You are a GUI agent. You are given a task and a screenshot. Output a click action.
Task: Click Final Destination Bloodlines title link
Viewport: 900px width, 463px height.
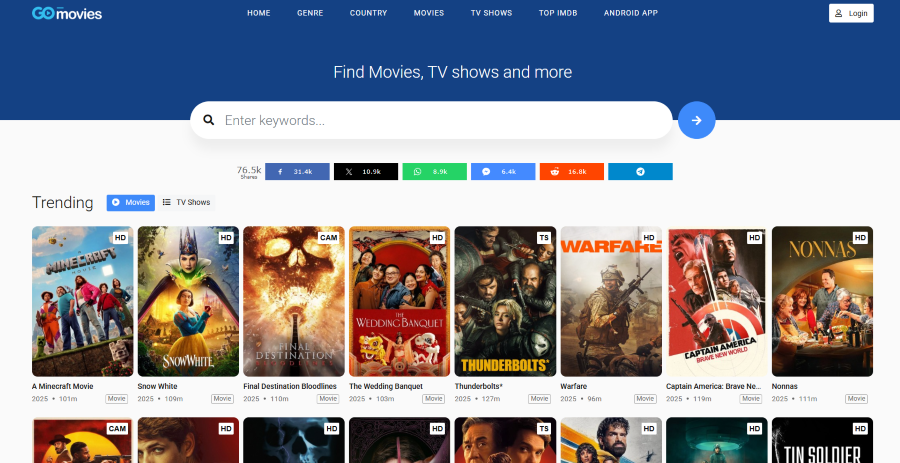pyautogui.click(x=290, y=386)
